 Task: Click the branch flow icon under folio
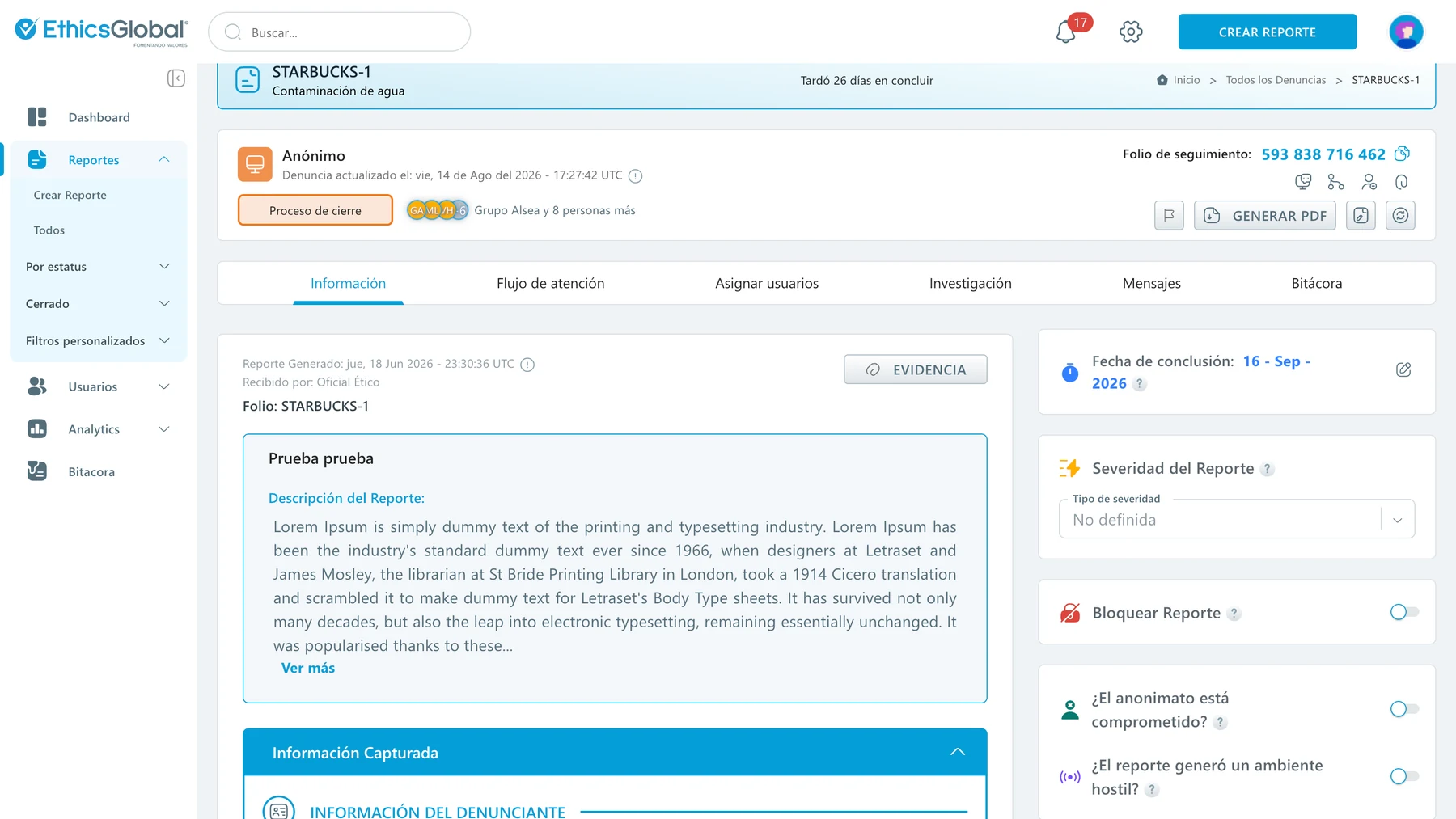[x=1335, y=182]
